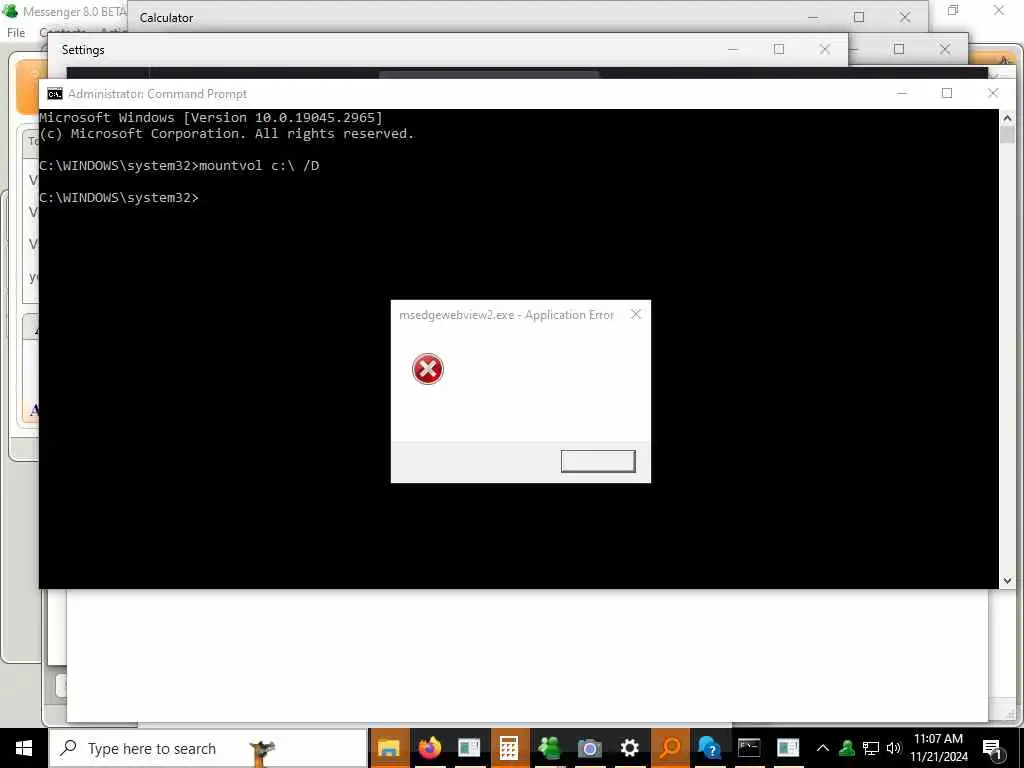
Task: Minimize the Administrator Command Prompt window
Action: 901,93
